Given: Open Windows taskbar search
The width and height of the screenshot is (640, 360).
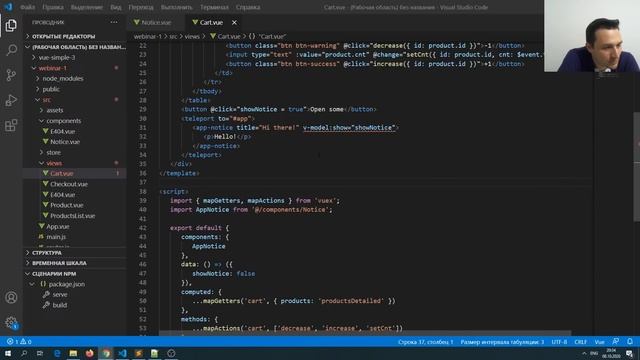Looking at the screenshot, I should tap(24, 353).
